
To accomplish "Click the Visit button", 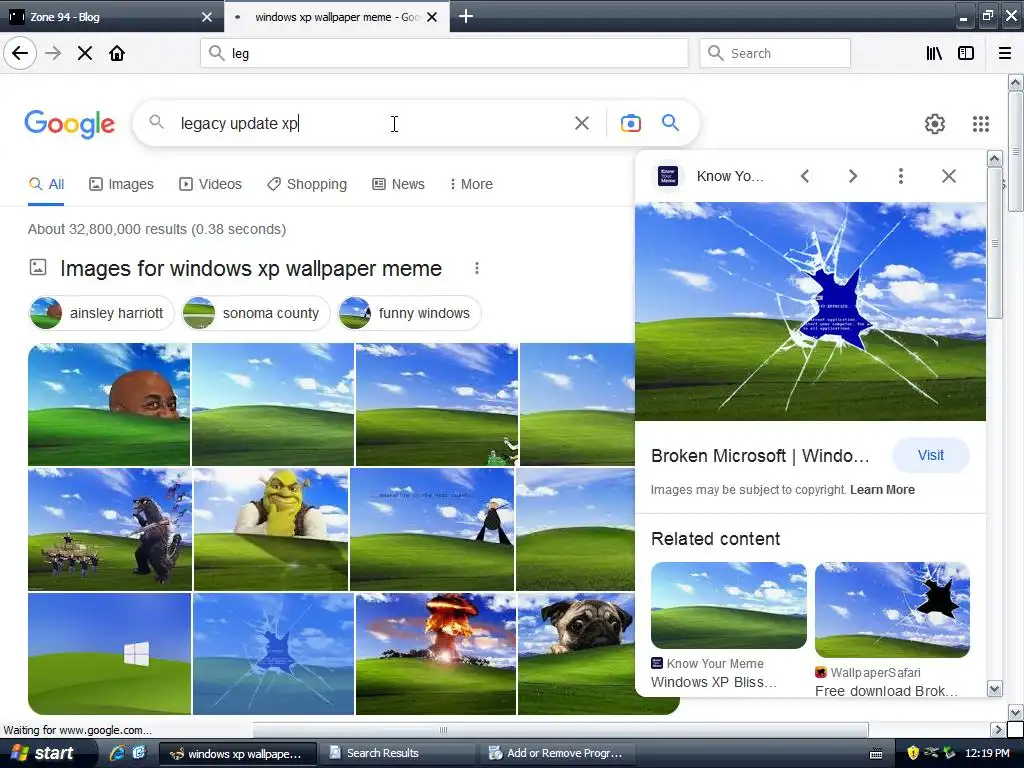I will (931, 455).
